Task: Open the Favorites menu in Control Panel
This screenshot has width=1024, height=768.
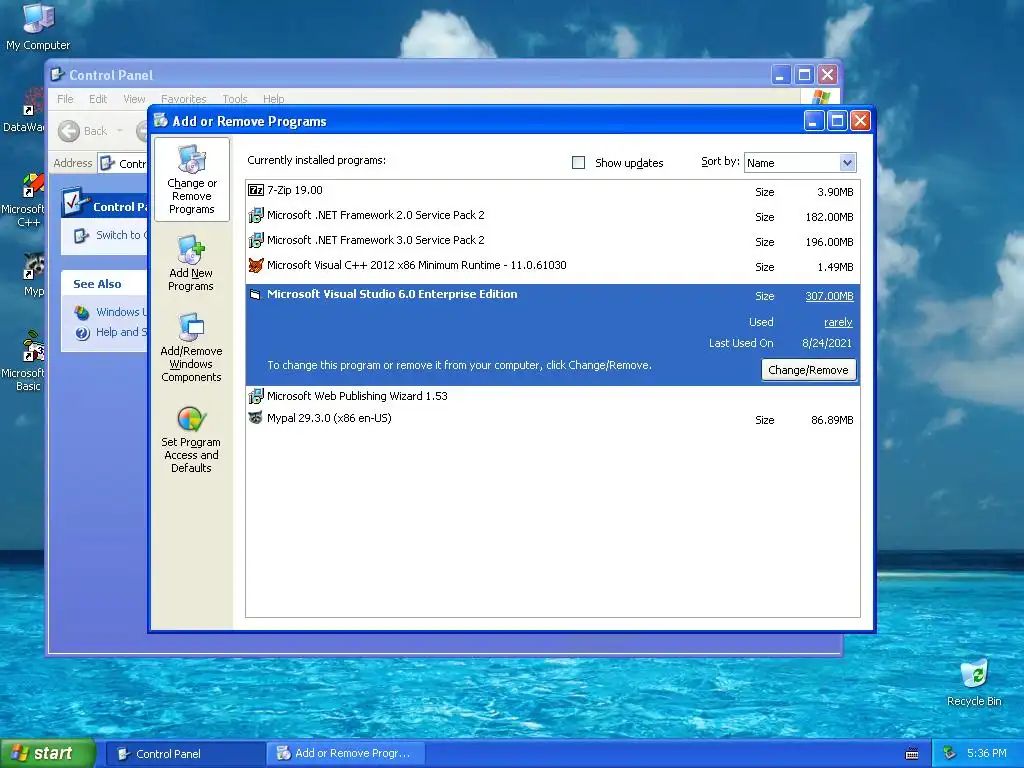Action: 184,99
